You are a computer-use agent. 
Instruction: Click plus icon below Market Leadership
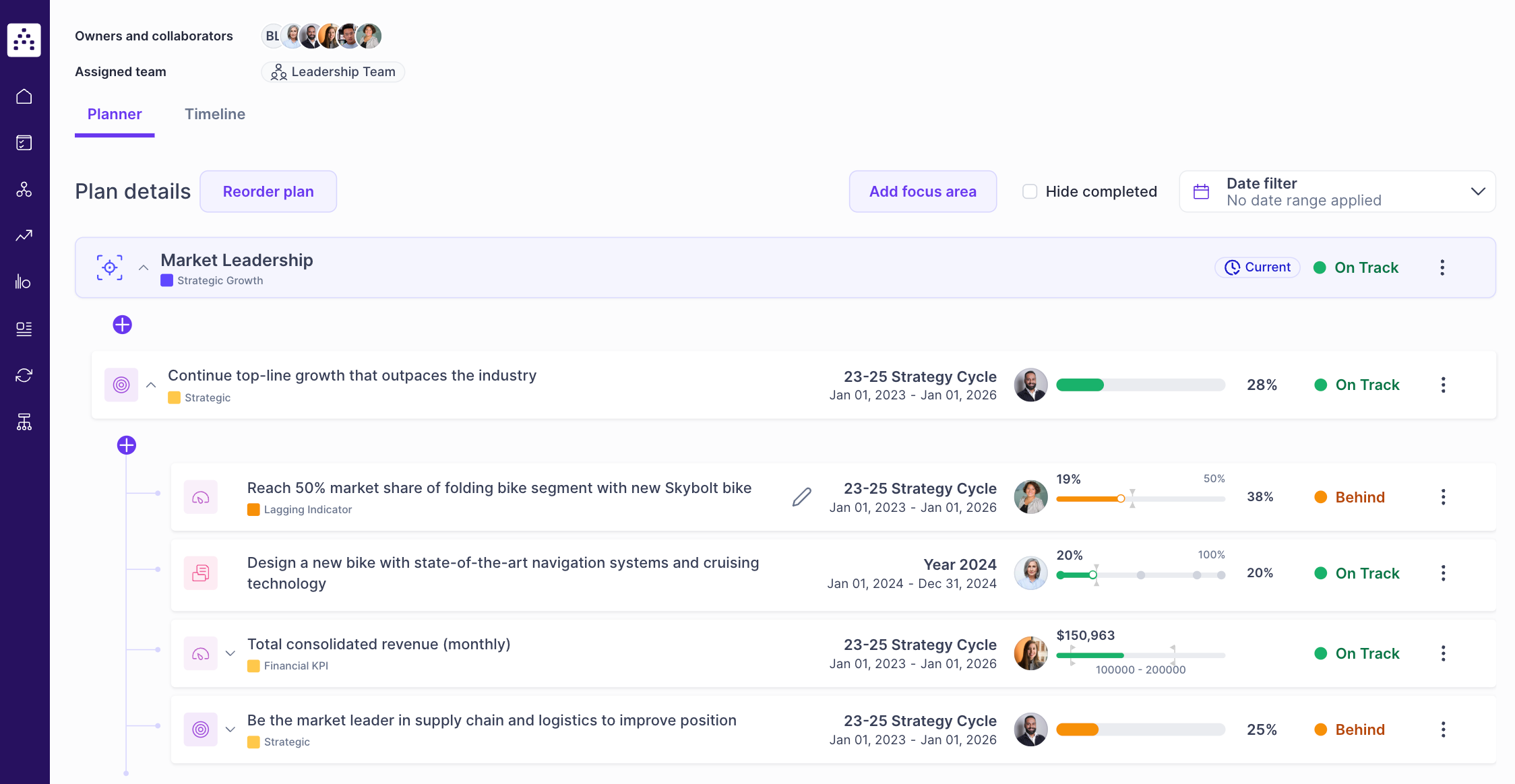tap(122, 325)
